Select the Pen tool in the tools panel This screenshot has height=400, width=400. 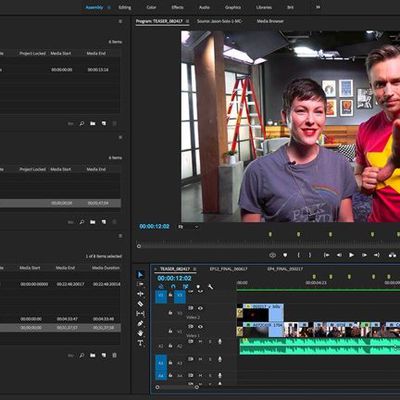pyautogui.click(x=140, y=323)
